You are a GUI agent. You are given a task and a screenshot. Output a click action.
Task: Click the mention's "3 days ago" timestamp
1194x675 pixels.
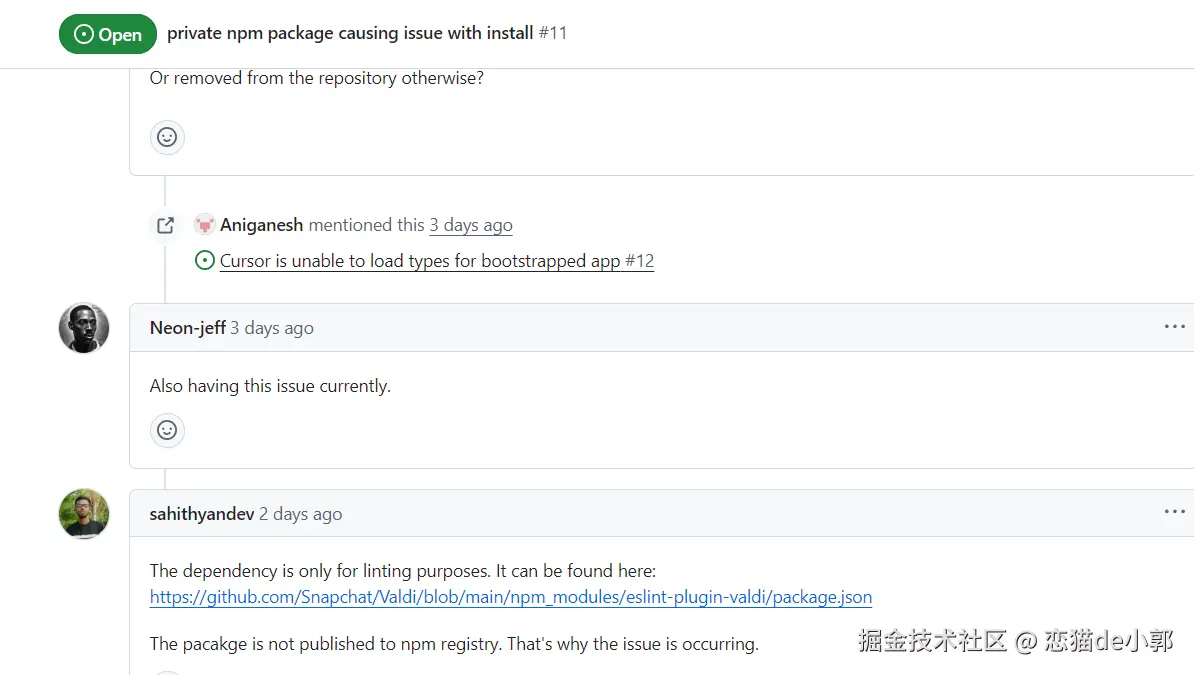coord(471,225)
